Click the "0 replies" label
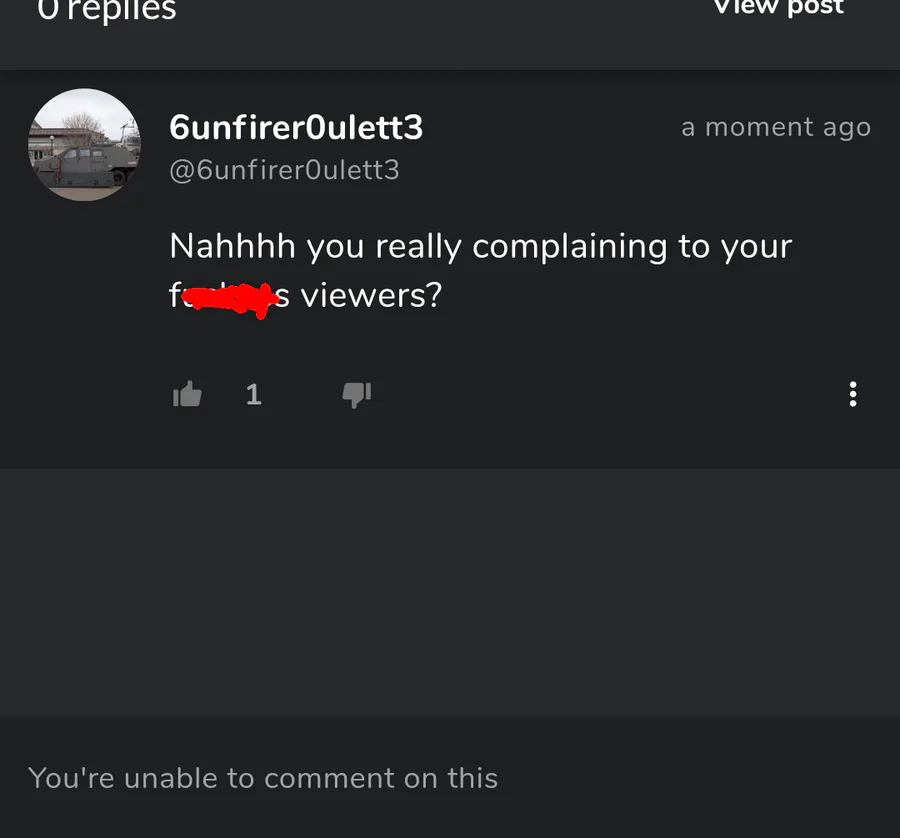The width and height of the screenshot is (900, 838). (107, 9)
